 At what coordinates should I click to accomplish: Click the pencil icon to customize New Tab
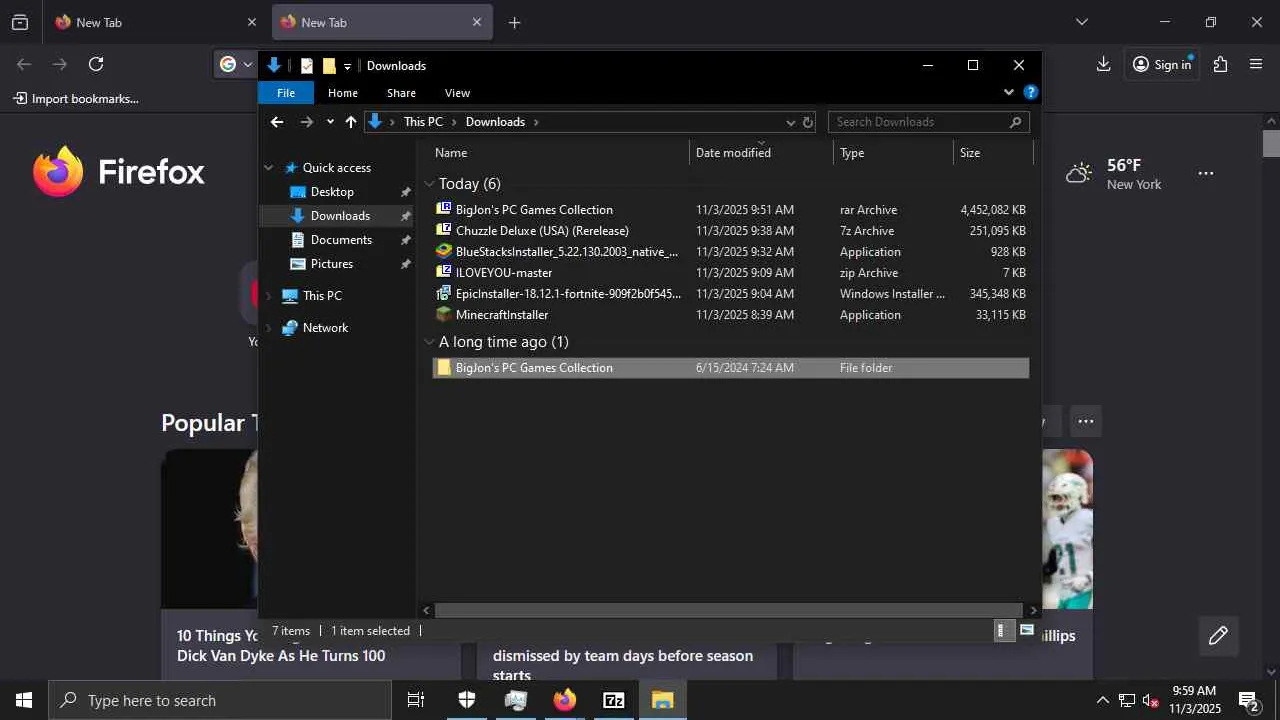(x=1218, y=636)
